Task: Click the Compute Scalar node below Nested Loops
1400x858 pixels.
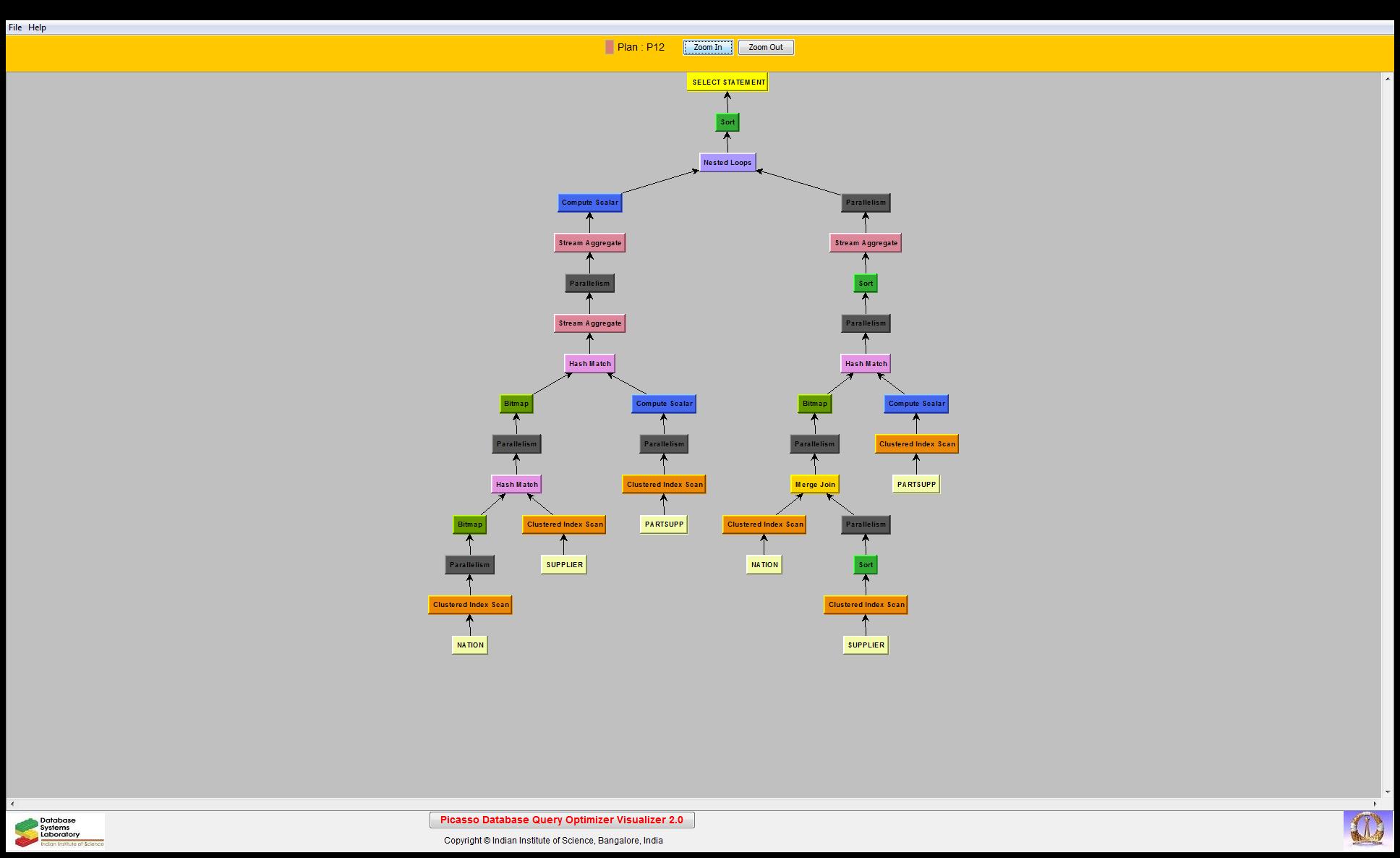Action: [x=589, y=203]
